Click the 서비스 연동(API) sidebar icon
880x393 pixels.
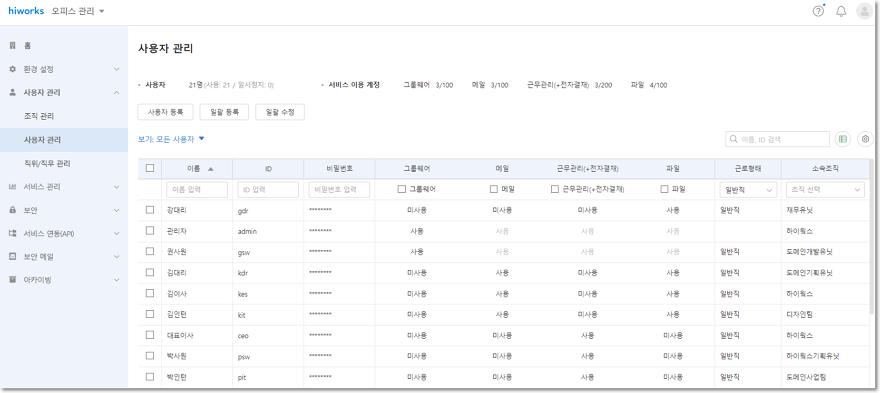[x=12, y=233]
